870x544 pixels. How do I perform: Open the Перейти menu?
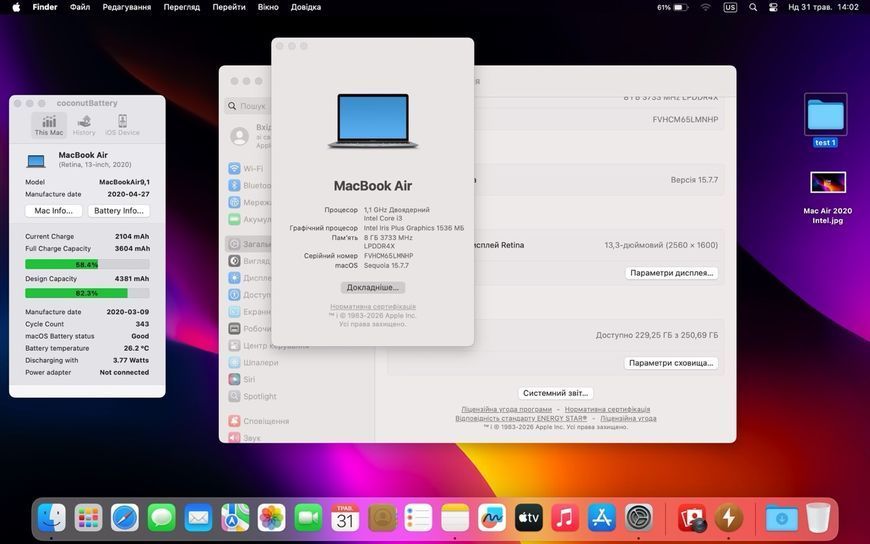229,7
